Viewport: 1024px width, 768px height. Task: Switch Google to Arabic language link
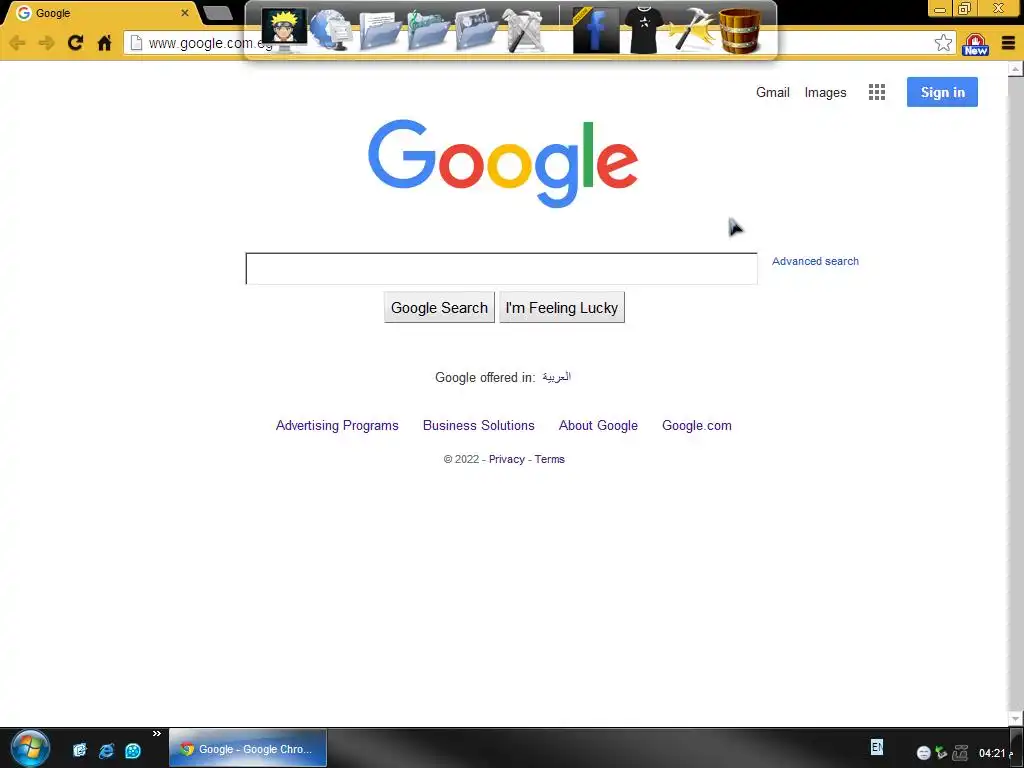556,377
